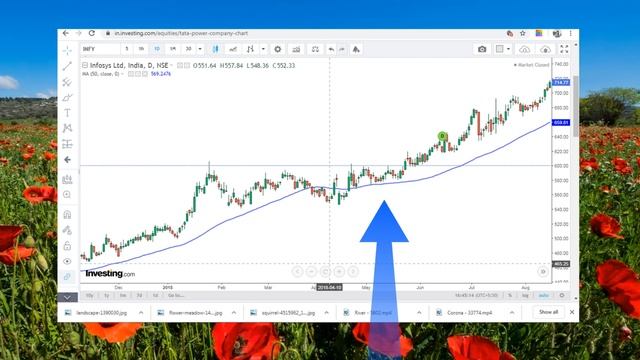Toggle lock all drawing tools
The image size is (640, 360).
click(x=67, y=246)
